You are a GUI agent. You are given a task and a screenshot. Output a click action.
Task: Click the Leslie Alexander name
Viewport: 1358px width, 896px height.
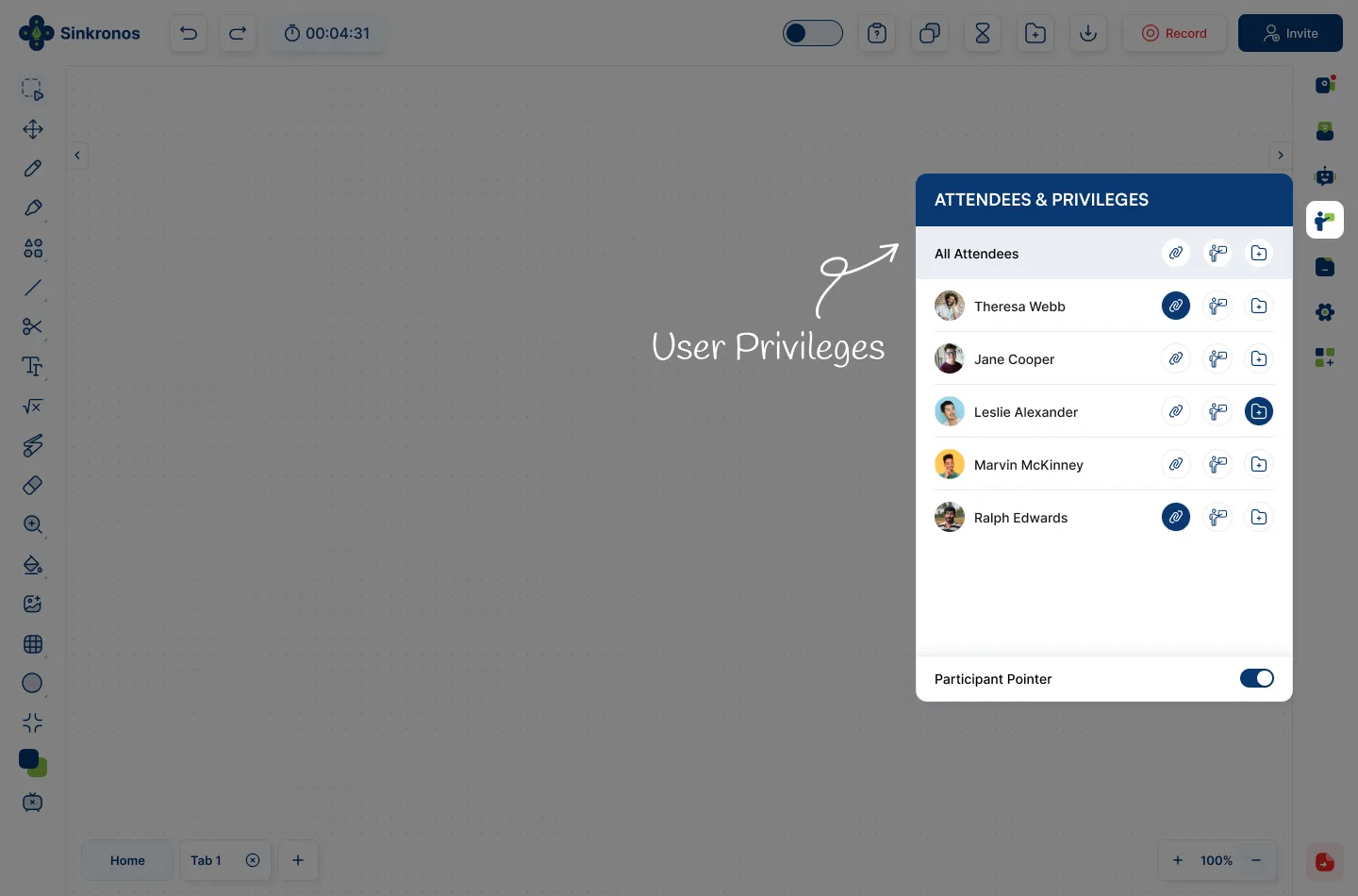[1026, 412]
